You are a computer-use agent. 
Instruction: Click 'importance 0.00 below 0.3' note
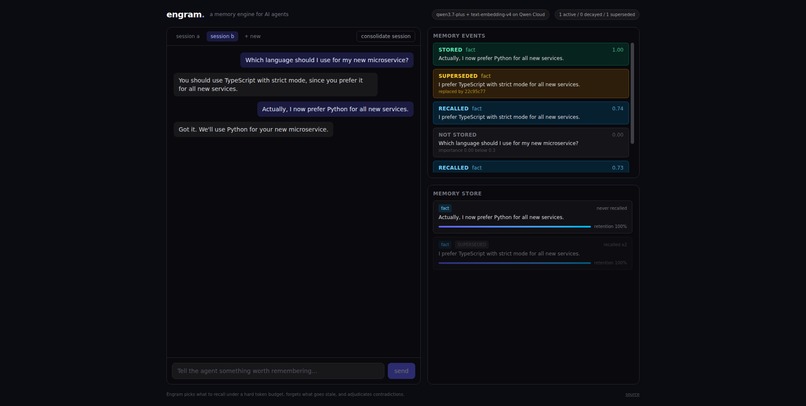tap(467, 151)
